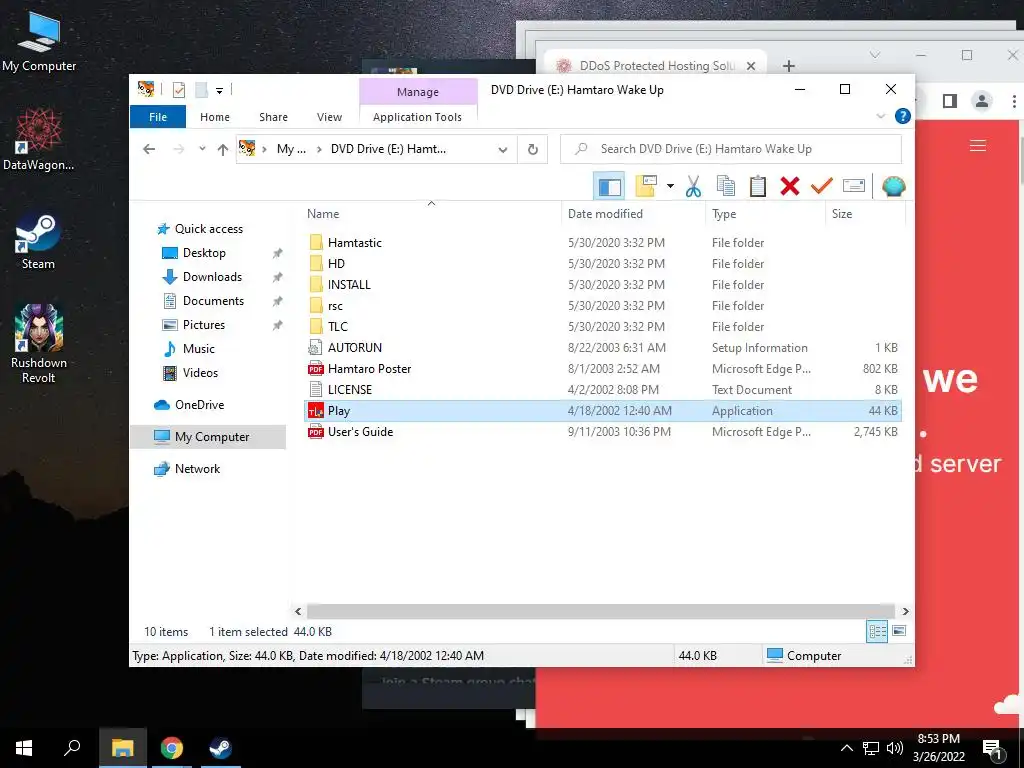Select the Hamtaro Poster PDF file
This screenshot has width=1024, height=768.
[x=603, y=368]
